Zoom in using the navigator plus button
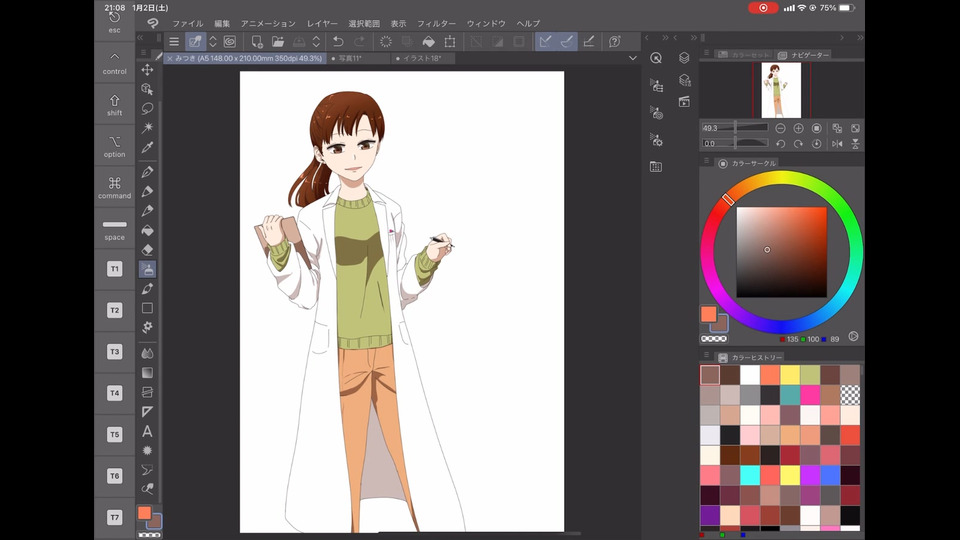The height and width of the screenshot is (540, 960). (798, 128)
